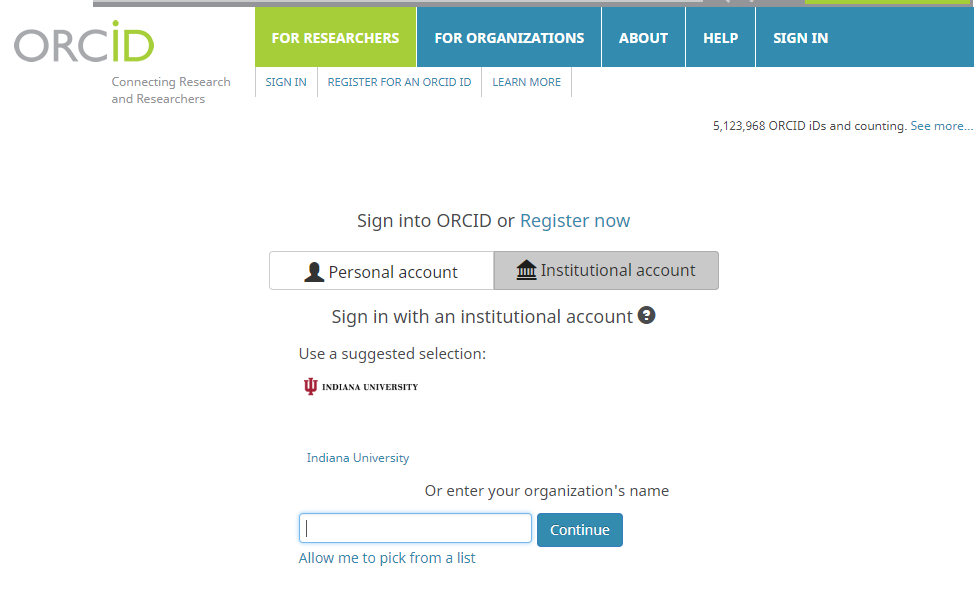Click Sign In in the blue navigation bar
Image resolution: width=978 pixels, height=595 pixels.
coord(800,38)
